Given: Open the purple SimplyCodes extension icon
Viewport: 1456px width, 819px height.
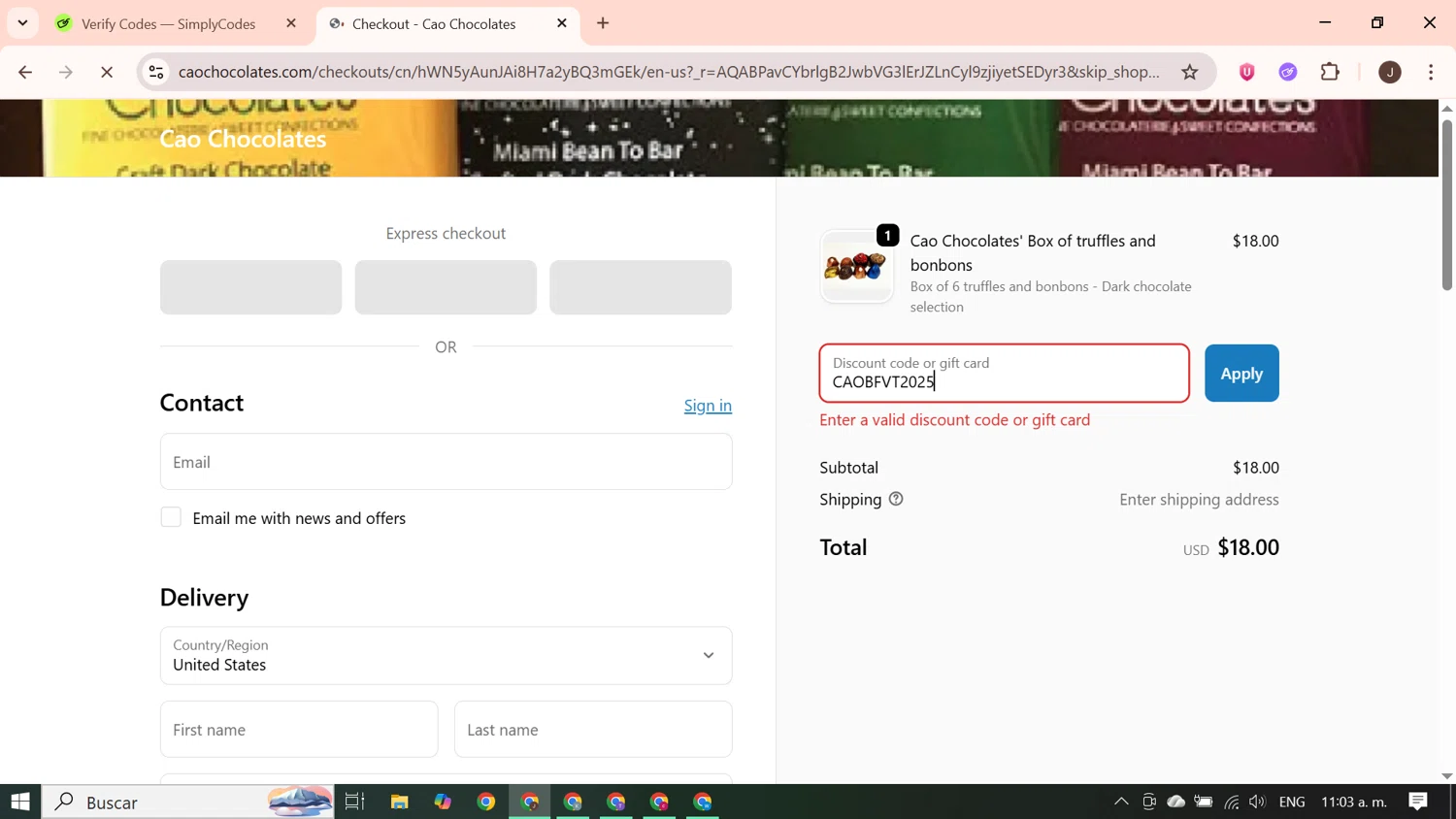Looking at the screenshot, I should point(1288,72).
